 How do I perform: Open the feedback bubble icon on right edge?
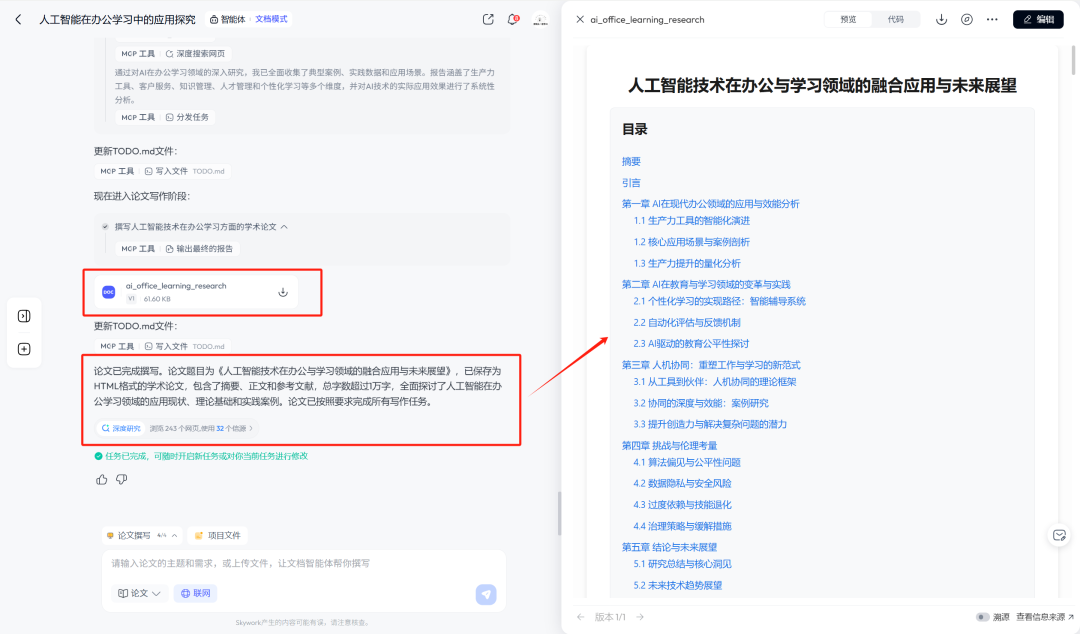pos(1058,535)
